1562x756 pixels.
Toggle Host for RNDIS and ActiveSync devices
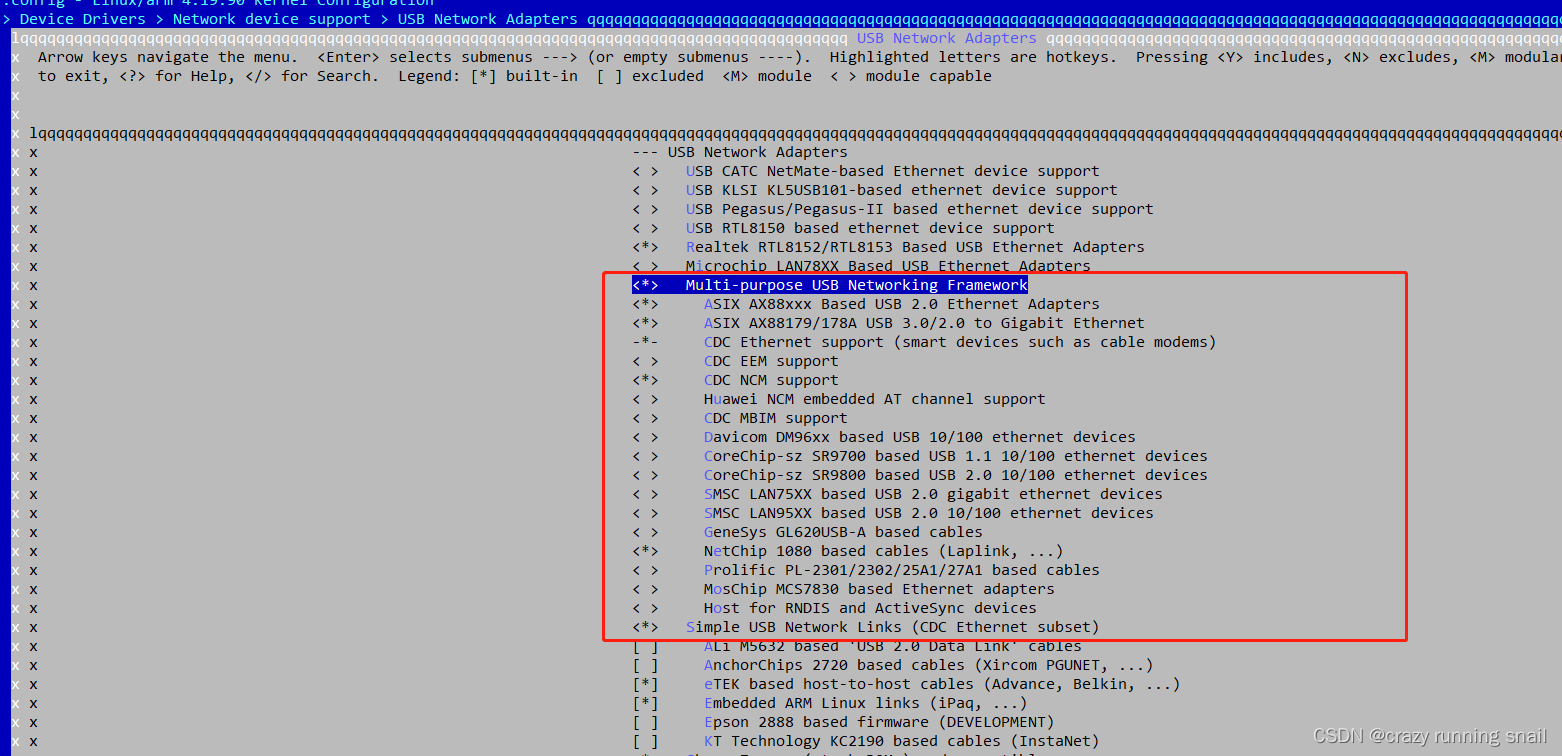coord(834,608)
